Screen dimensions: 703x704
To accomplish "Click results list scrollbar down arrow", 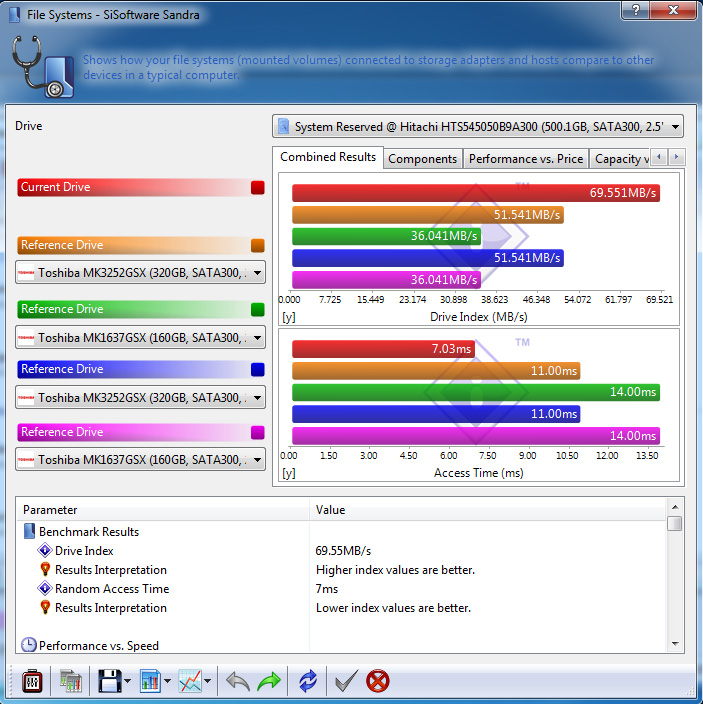I will pos(674,643).
